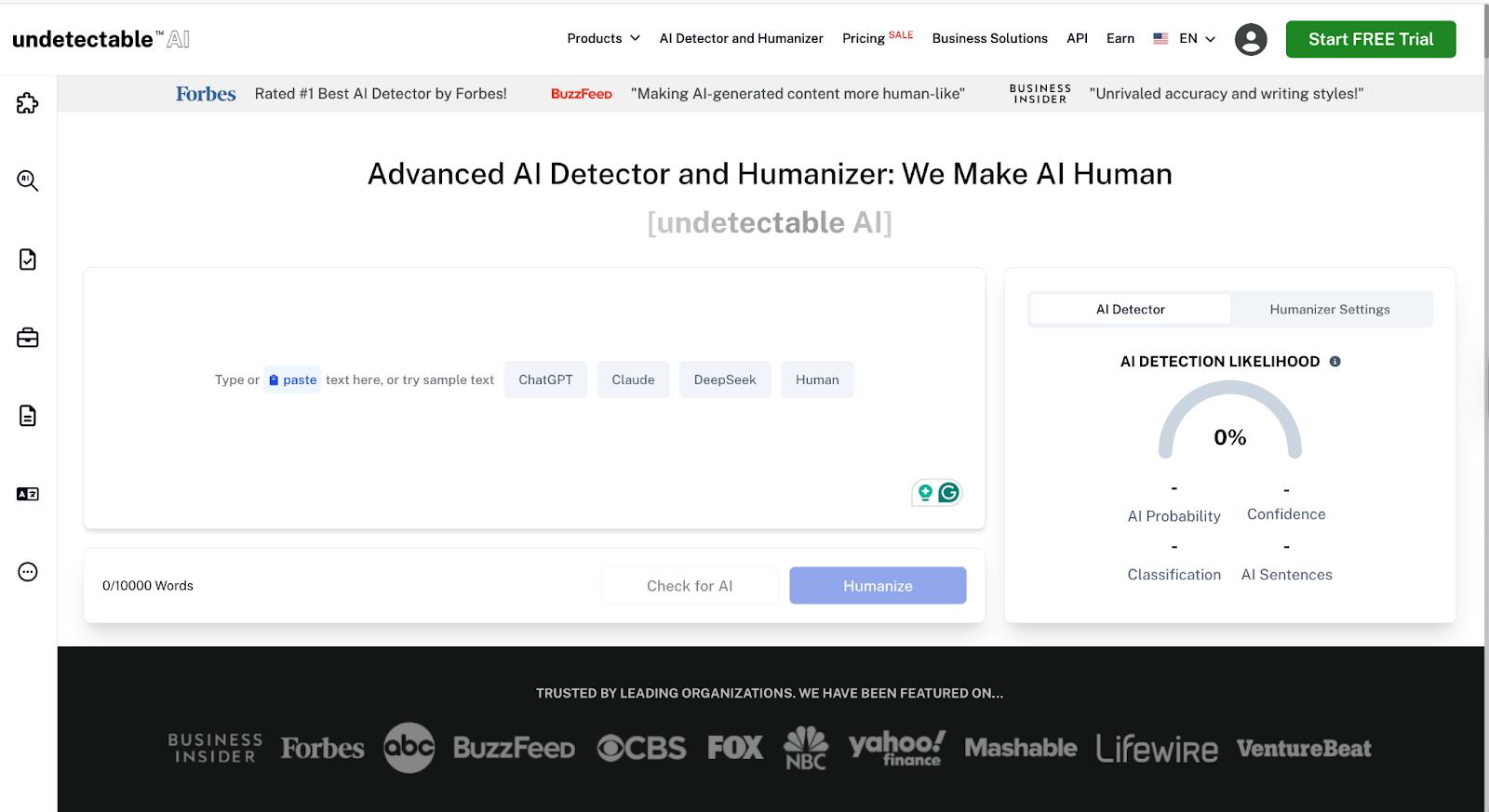1489x812 pixels.
Task: Click the blue paste button
Action: pyautogui.click(x=292, y=379)
